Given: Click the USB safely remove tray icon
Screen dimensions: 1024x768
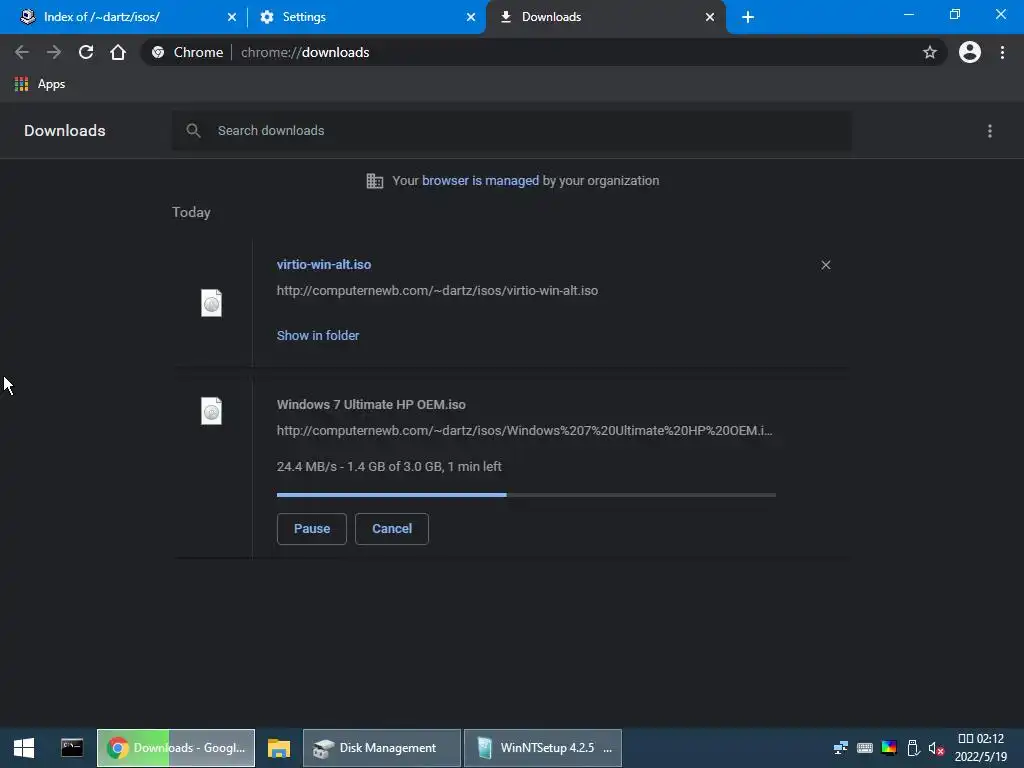Looking at the screenshot, I should pos(913,748).
